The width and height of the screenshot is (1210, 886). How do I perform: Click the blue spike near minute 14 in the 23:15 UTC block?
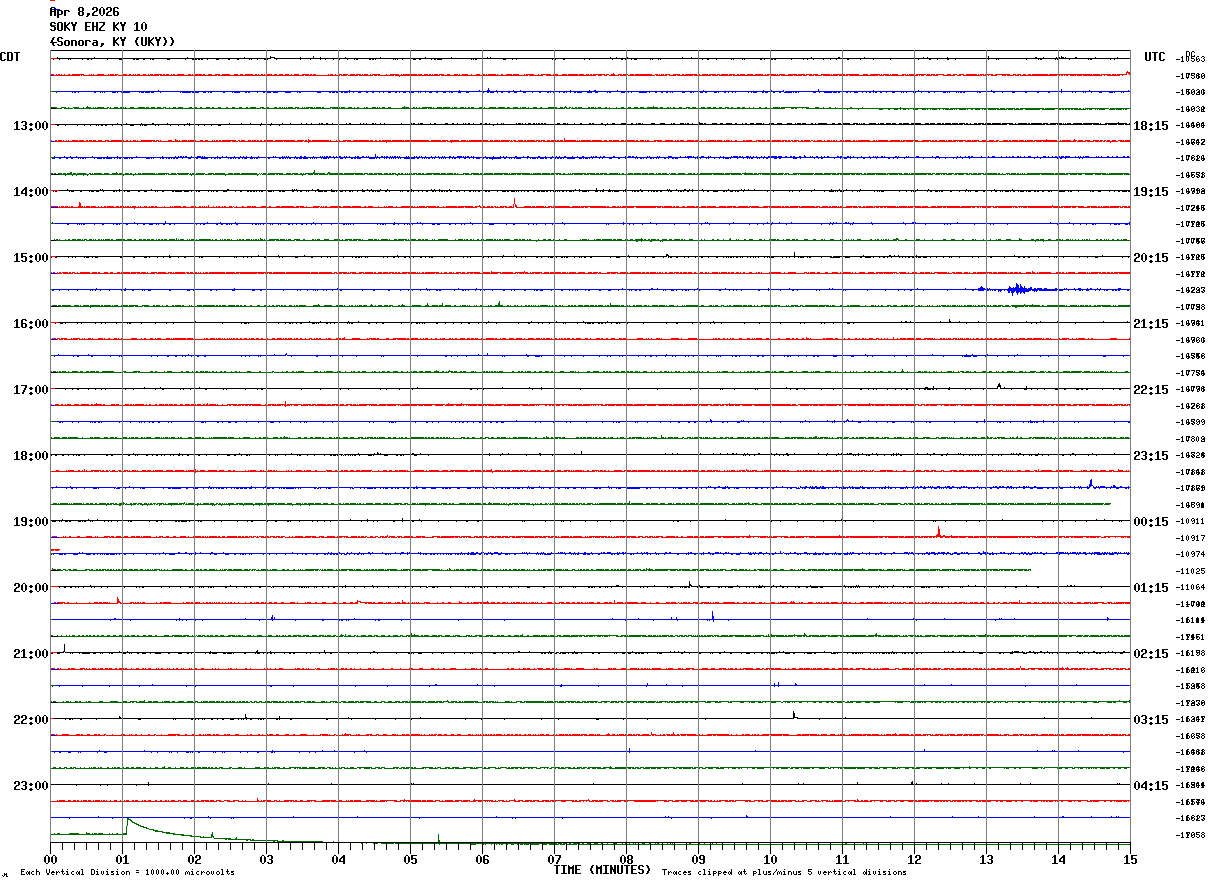tap(1090, 483)
